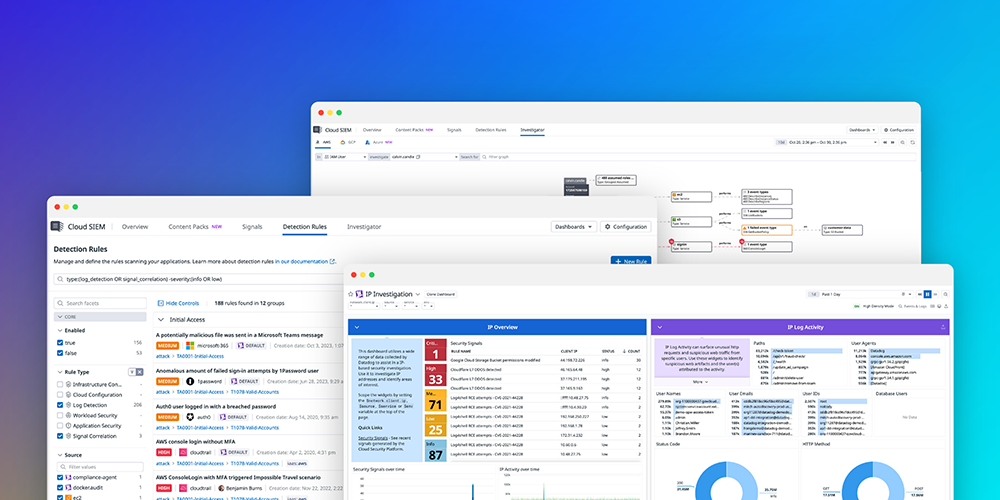Favorite the IP Investigation dashboard with the star
1000x500 pixels.
(351, 294)
